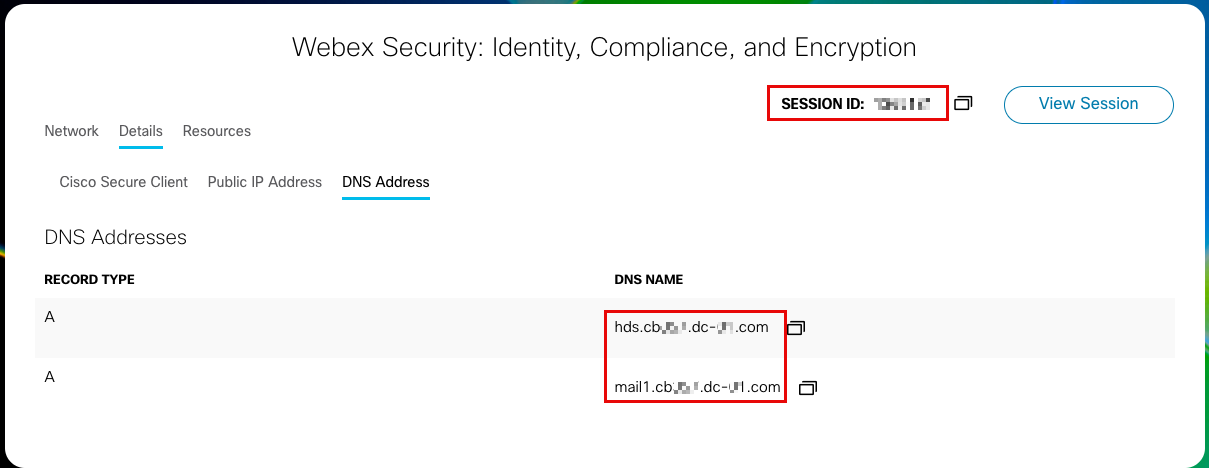Copy the mail1 DNS name via its copy icon

pyautogui.click(x=808, y=387)
